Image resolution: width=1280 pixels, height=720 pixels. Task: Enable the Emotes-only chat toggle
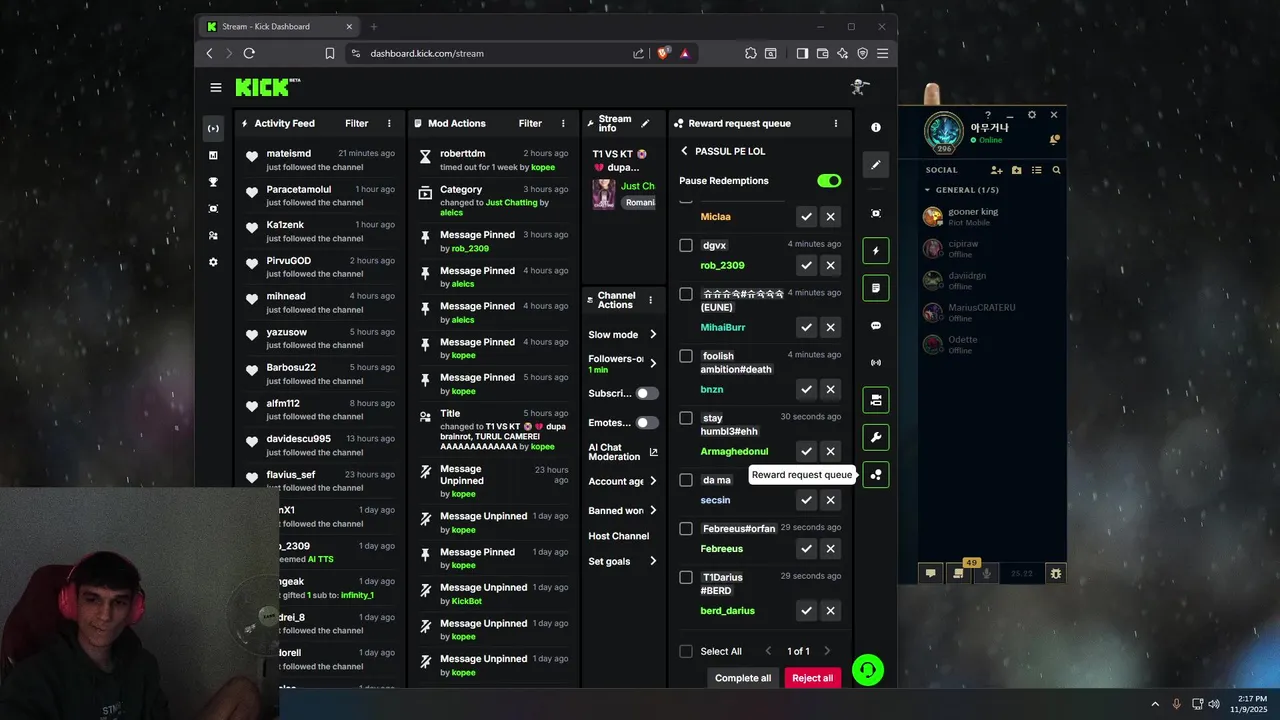point(648,423)
